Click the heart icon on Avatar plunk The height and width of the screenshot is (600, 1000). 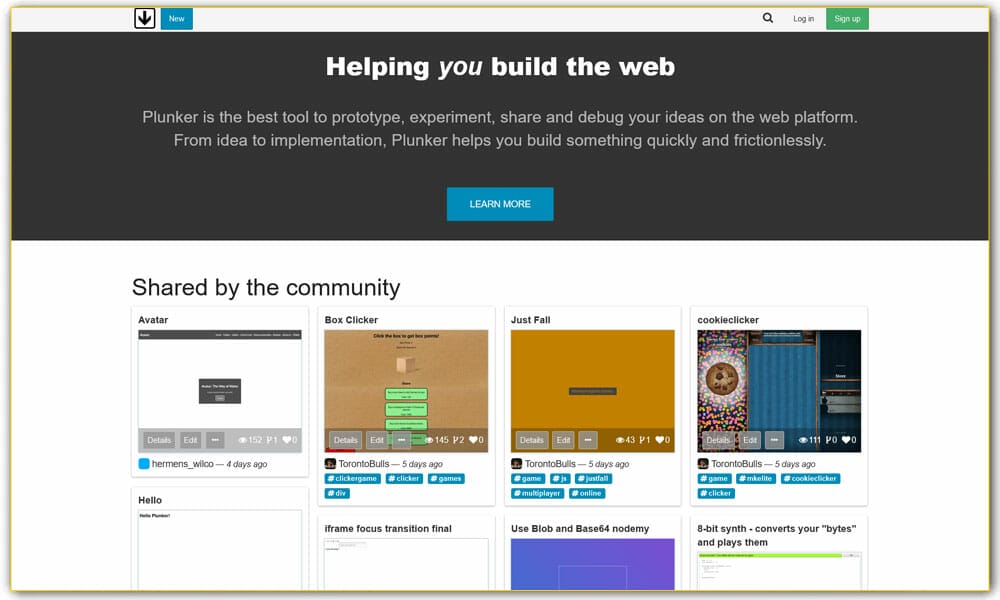[287, 440]
